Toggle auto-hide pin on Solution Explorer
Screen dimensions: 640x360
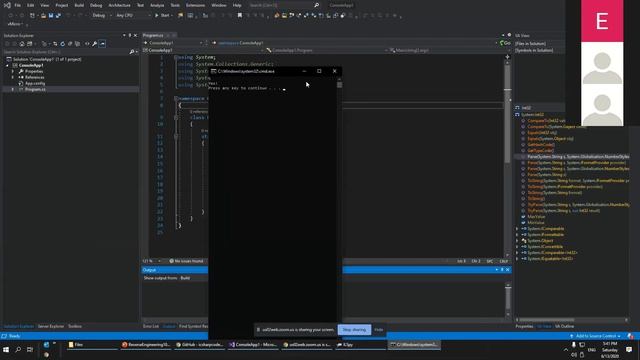click(x=130, y=36)
